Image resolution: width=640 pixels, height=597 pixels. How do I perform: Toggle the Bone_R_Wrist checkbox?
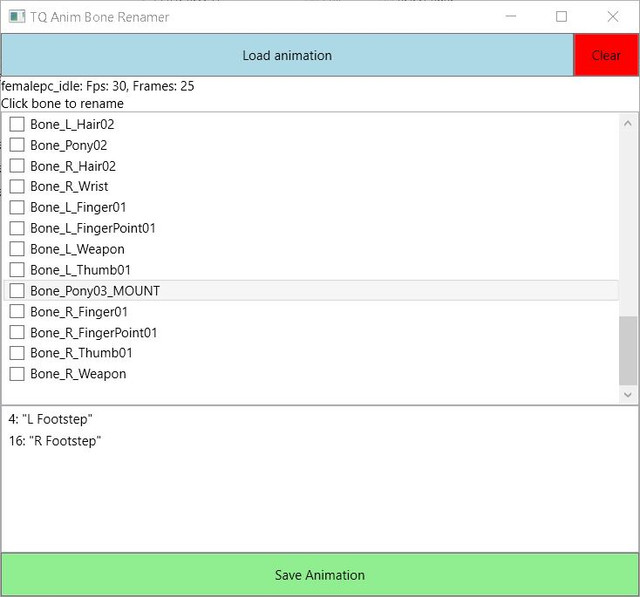point(17,186)
